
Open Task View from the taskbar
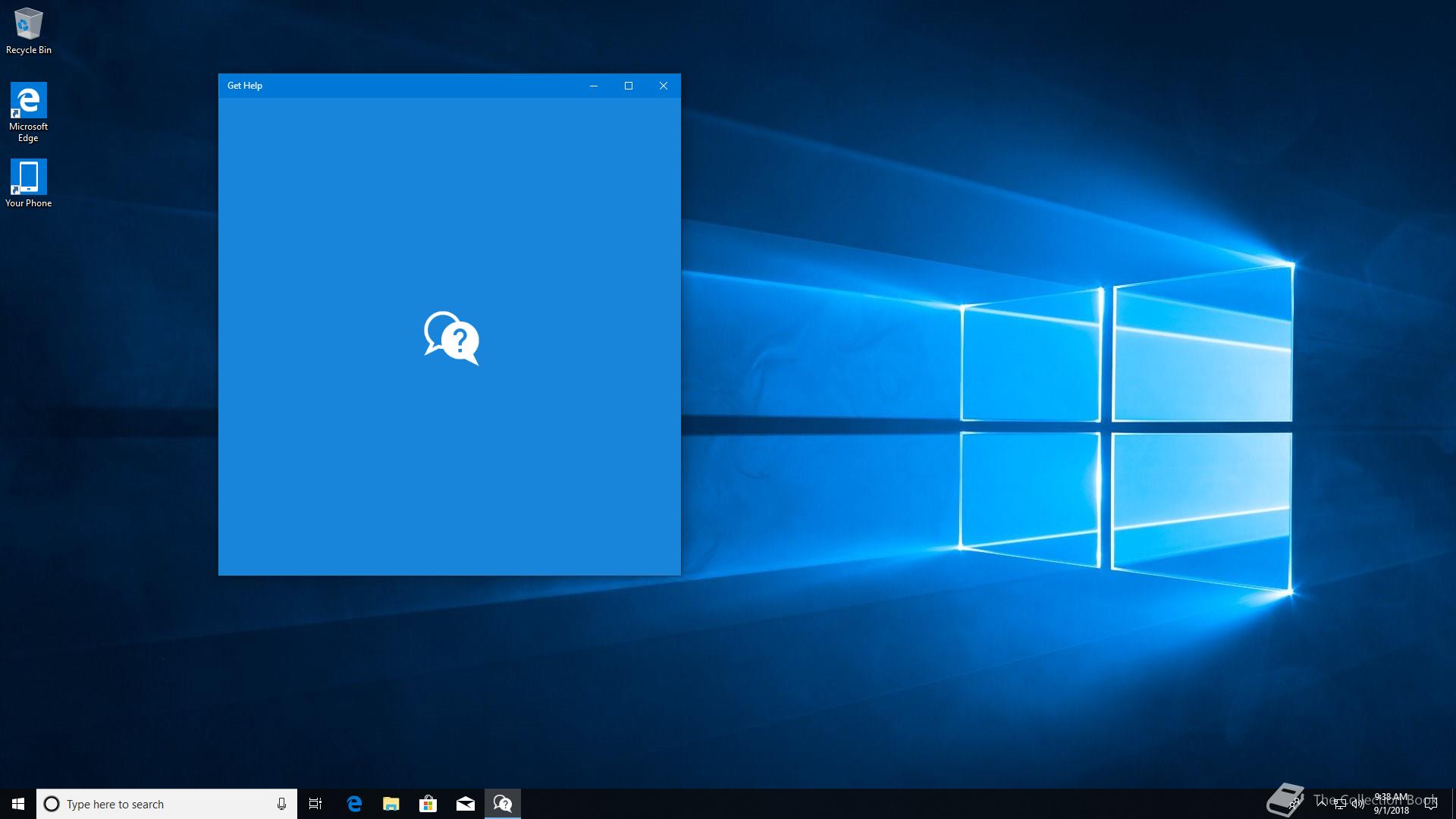click(x=315, y=804)
